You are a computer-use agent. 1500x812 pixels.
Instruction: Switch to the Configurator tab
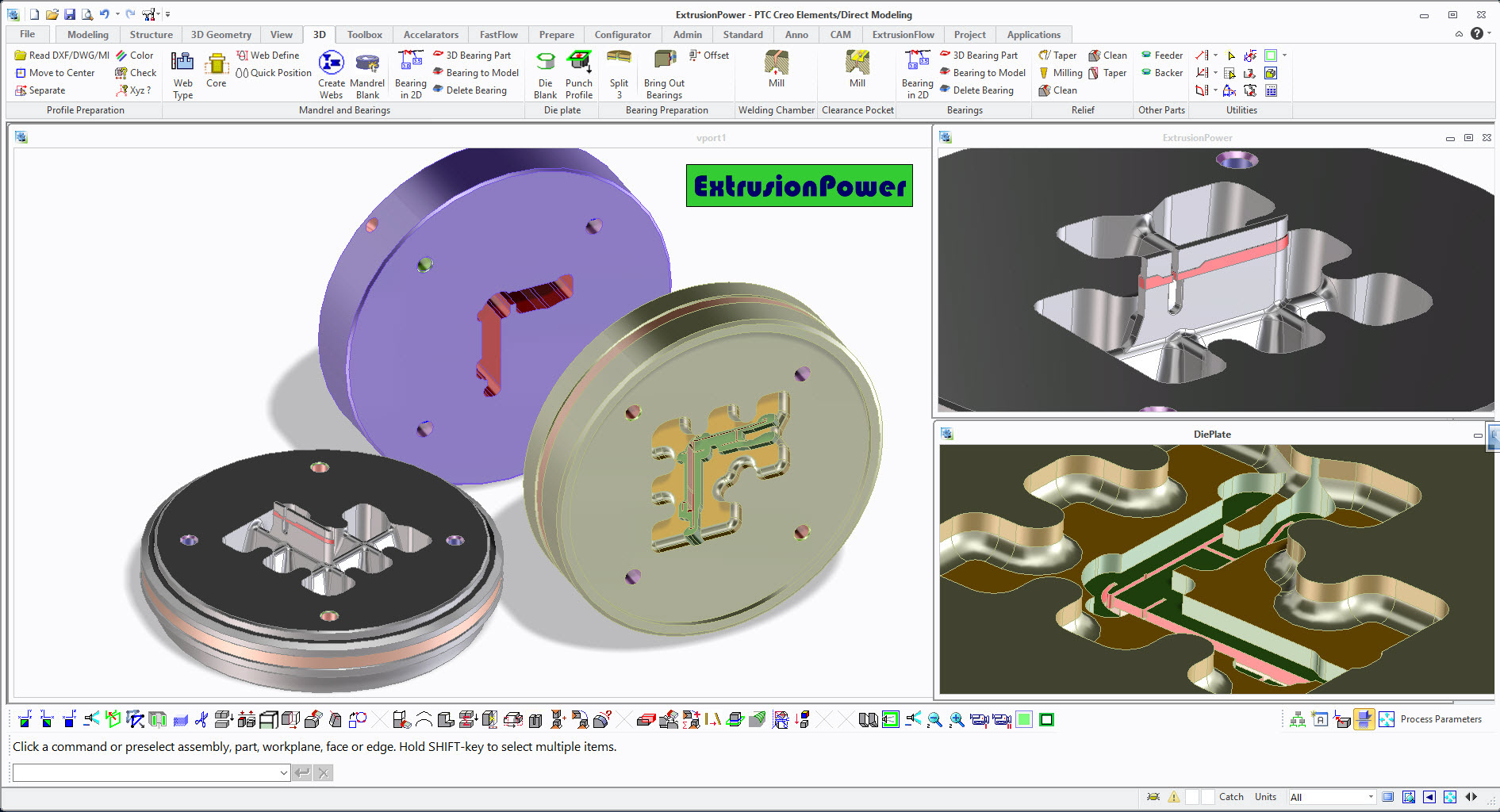(623, 34)
